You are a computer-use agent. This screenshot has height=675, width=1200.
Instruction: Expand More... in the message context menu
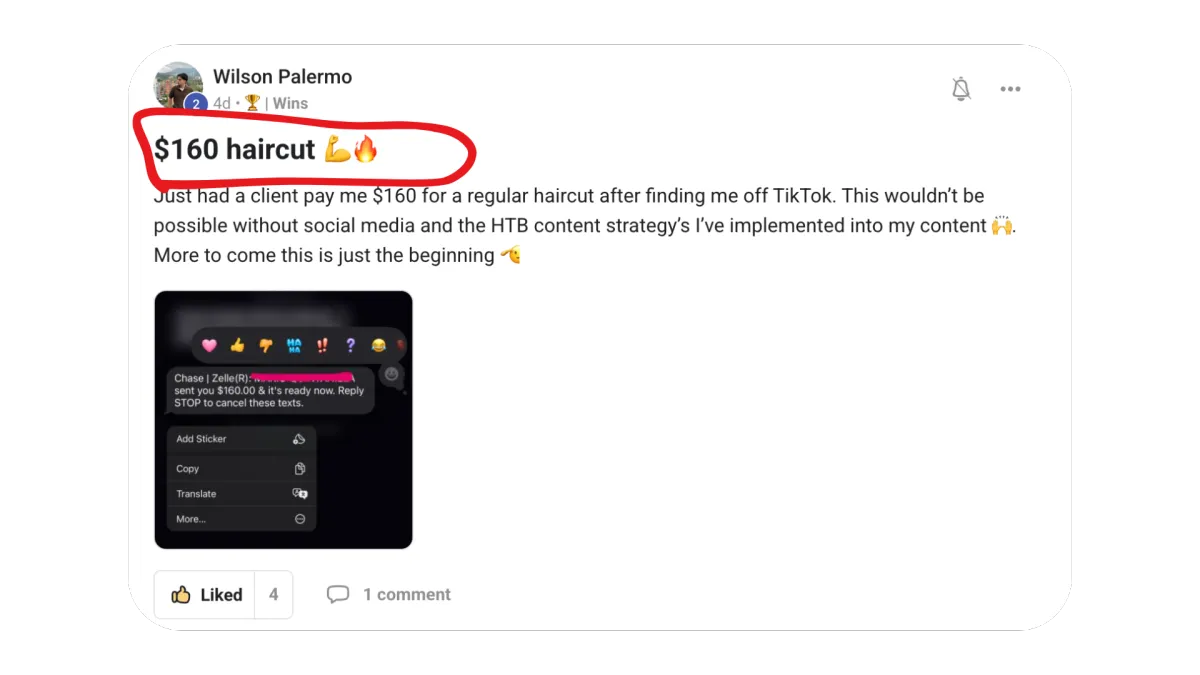point(241,519)
